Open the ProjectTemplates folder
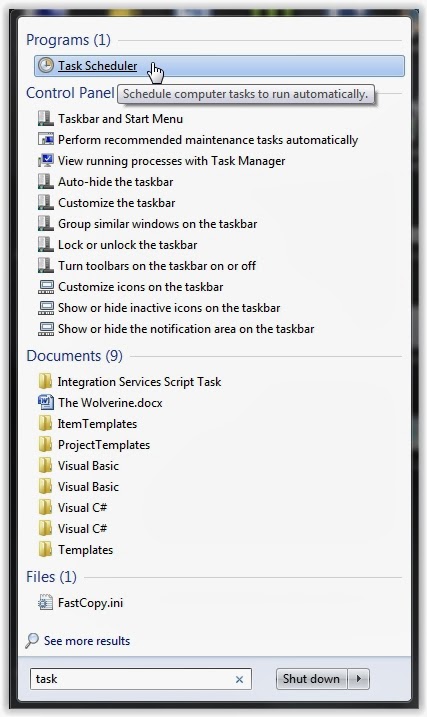The height and width of the screenshot is (717, 427). (x=104, y=445)
